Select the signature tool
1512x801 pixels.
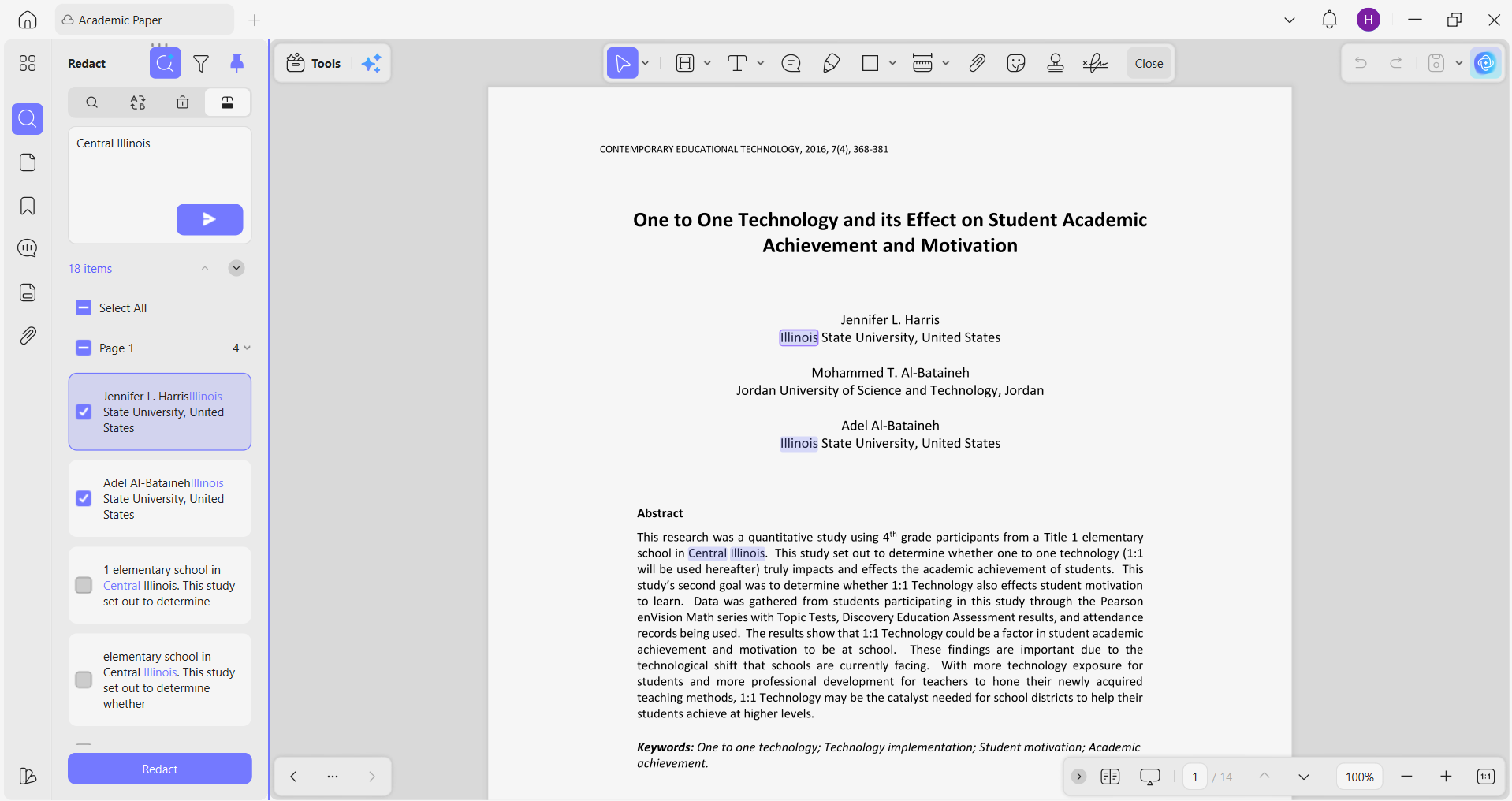(1095, 63)
